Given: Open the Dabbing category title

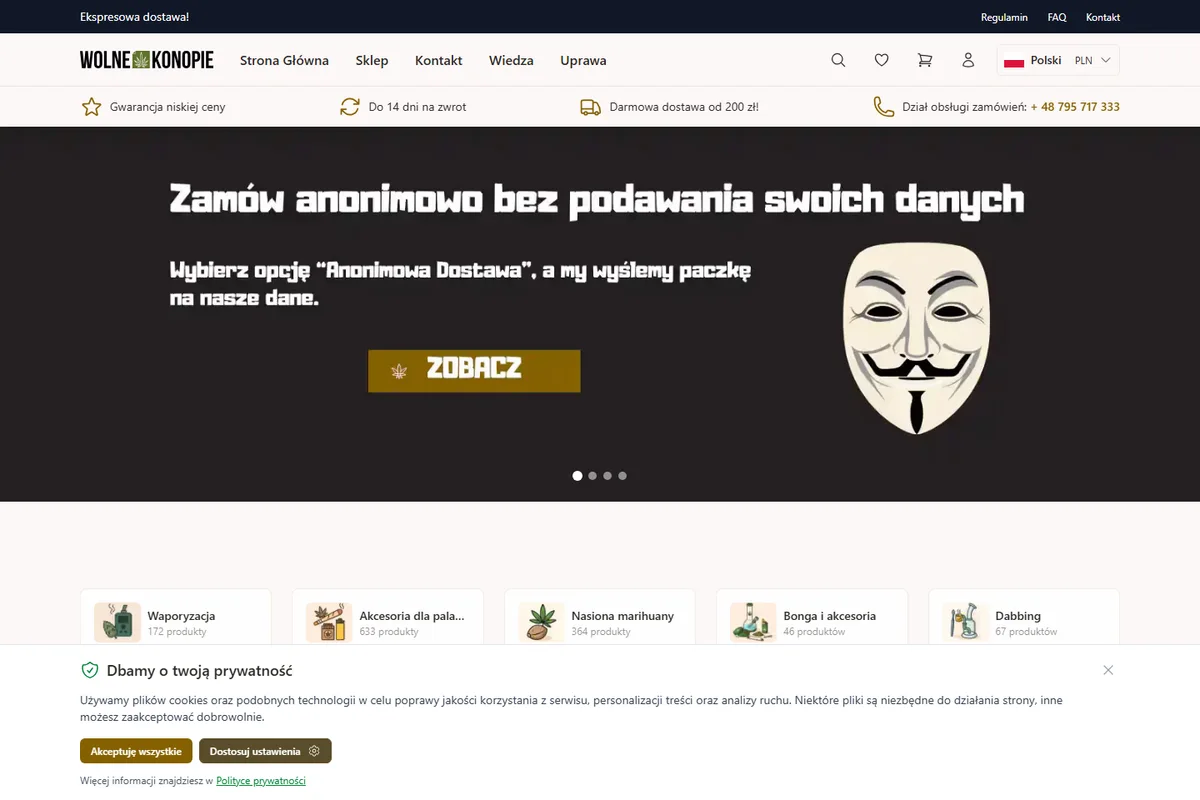Looking at the screenshot, I should pos(1018,616).
